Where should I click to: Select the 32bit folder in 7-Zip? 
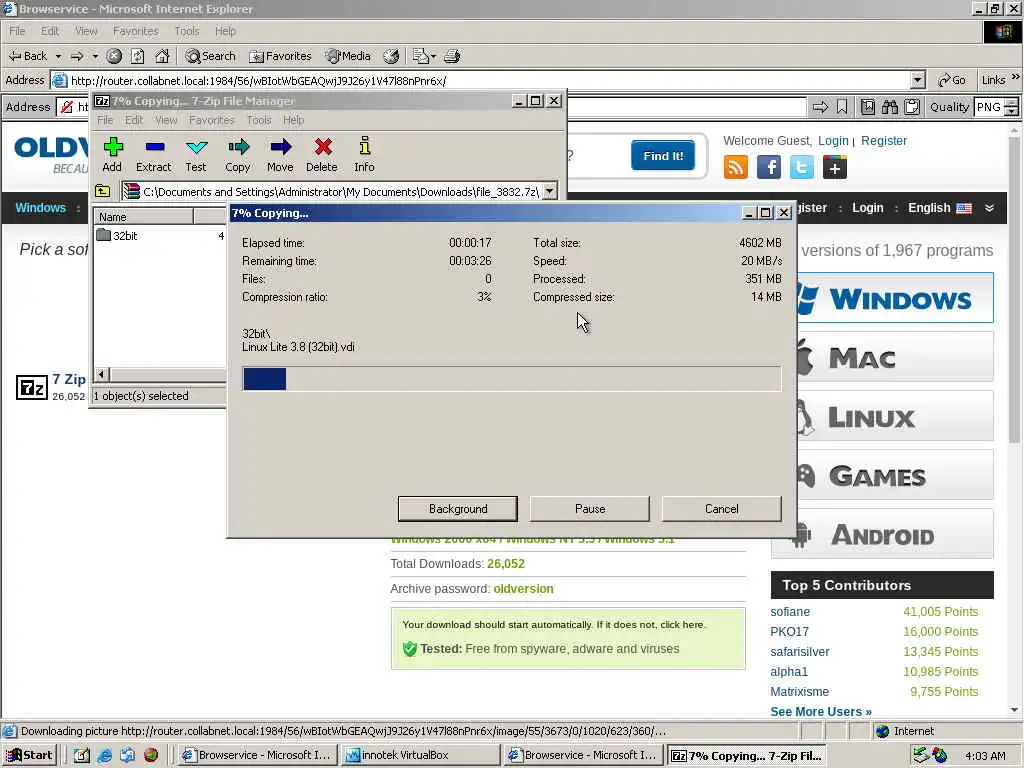coord(118,236)
